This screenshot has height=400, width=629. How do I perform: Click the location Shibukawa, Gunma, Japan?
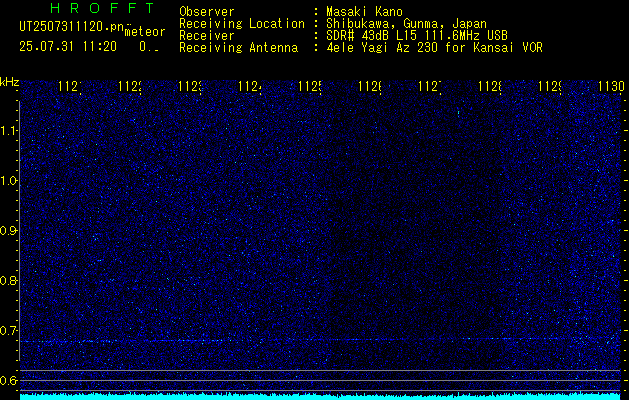(406, 24)
